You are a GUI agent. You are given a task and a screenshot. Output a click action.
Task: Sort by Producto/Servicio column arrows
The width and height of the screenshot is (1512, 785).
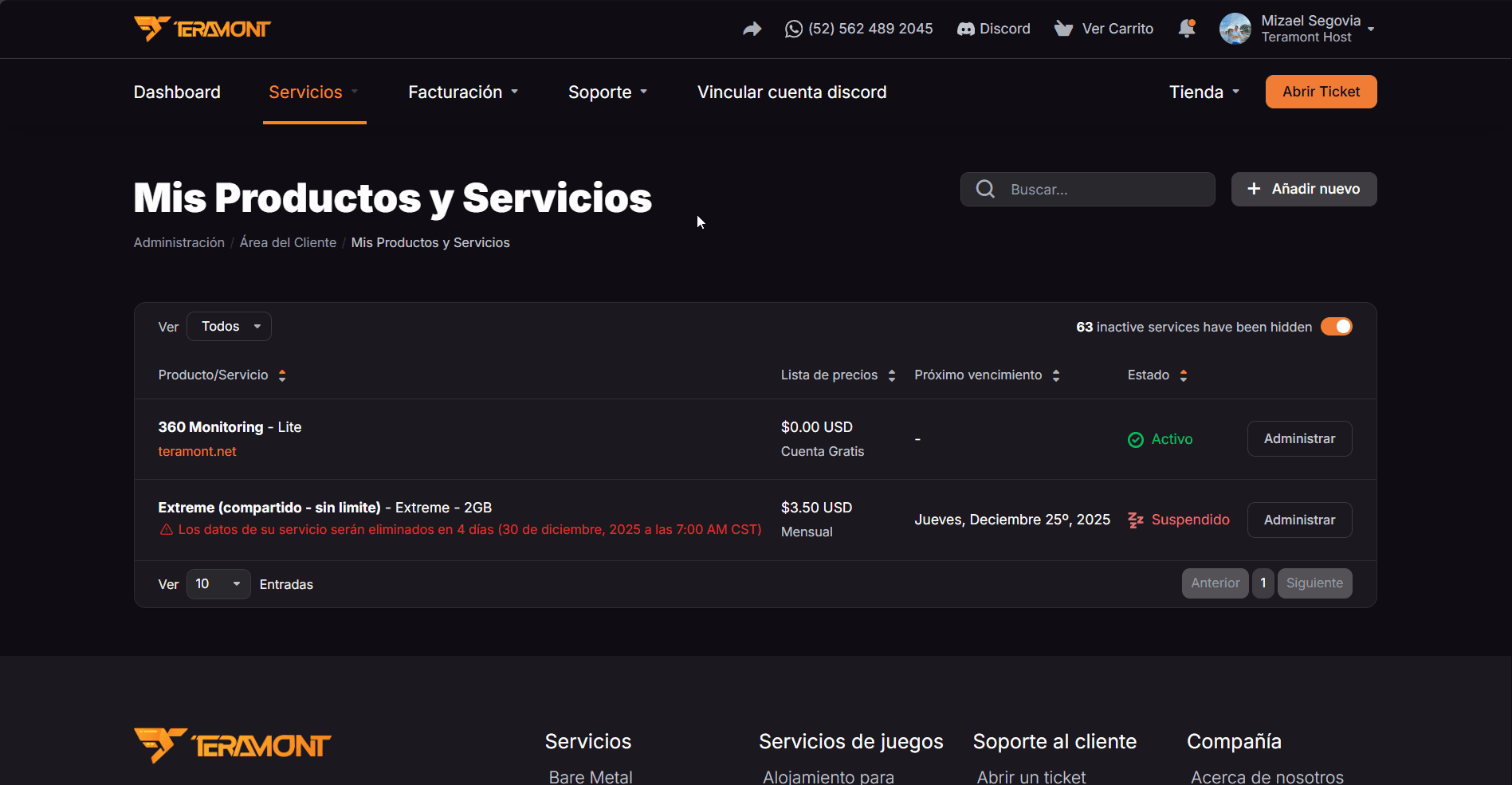pos(282,375)
